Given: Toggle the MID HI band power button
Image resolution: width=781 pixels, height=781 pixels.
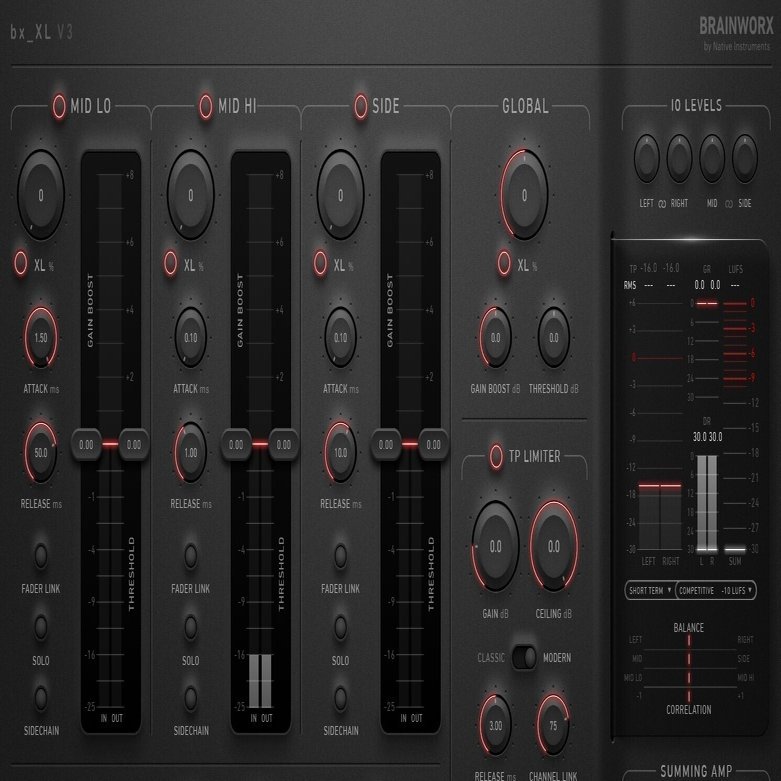Looking at the screenshot, I should point(205,106).
